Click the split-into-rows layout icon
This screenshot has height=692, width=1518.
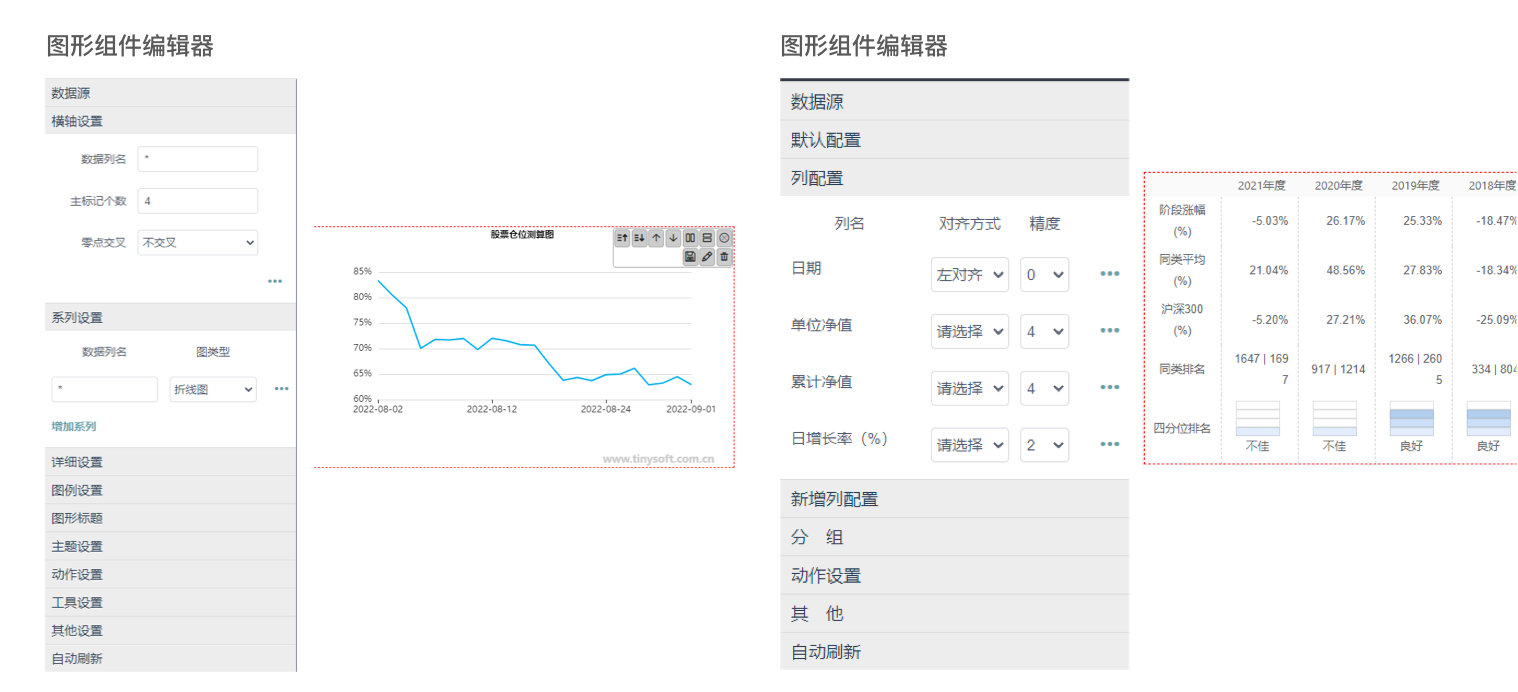(707, 238)
